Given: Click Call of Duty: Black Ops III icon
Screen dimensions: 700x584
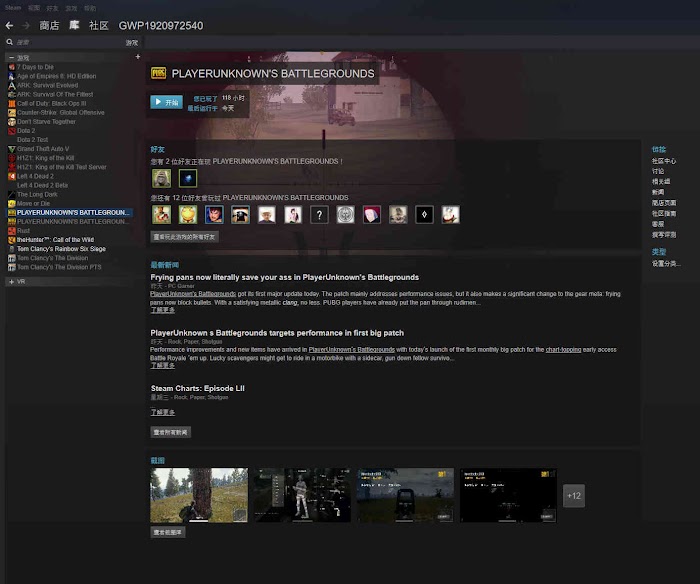Looking at the screenshot, I should click(x=12, y=104).
